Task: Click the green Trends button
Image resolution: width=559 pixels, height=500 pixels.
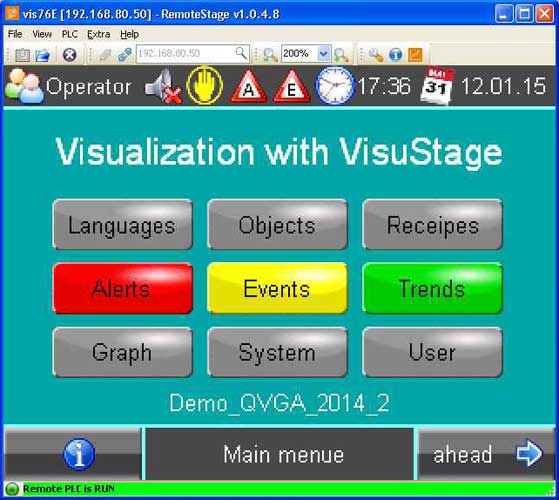Action: (432, 288)
